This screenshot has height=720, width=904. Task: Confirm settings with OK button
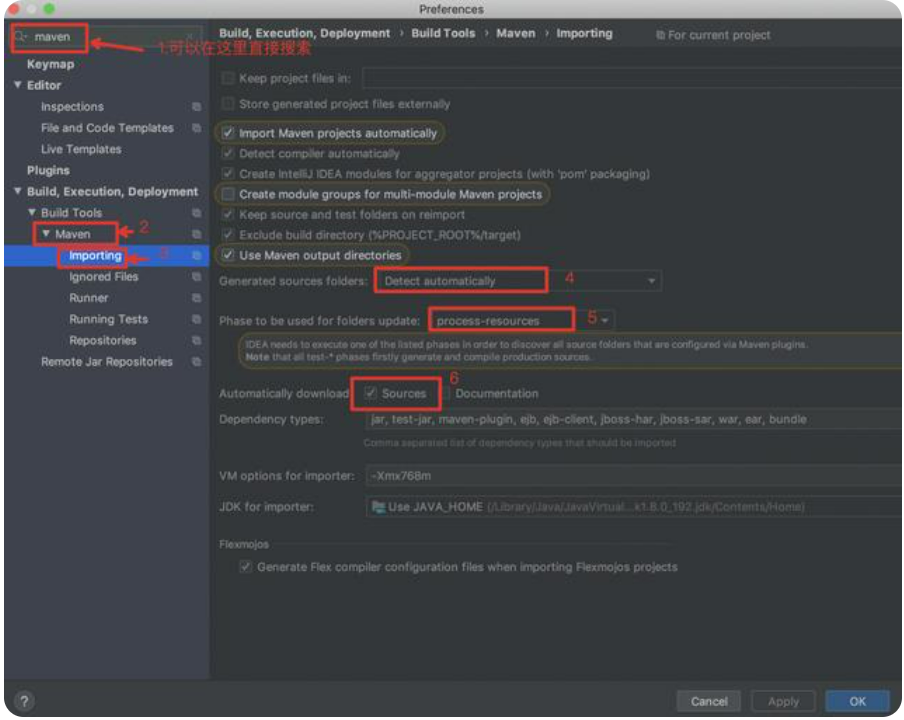[x=857, y=701]
